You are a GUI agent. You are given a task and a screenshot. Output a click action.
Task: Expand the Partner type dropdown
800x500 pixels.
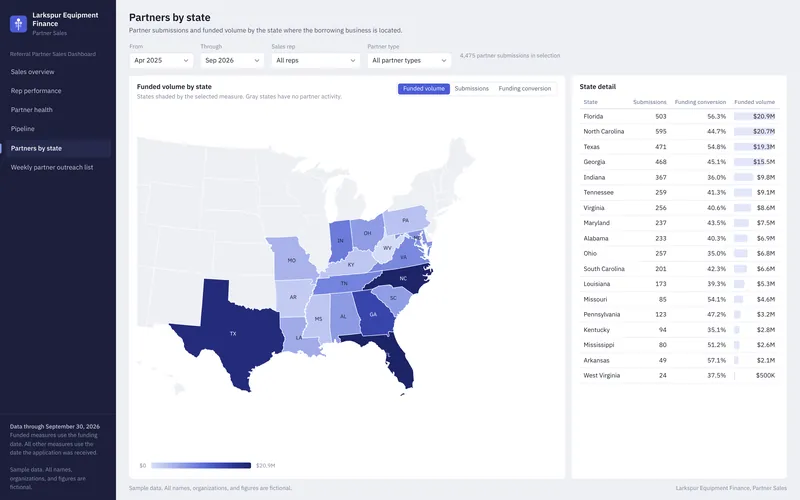[409, 60]
